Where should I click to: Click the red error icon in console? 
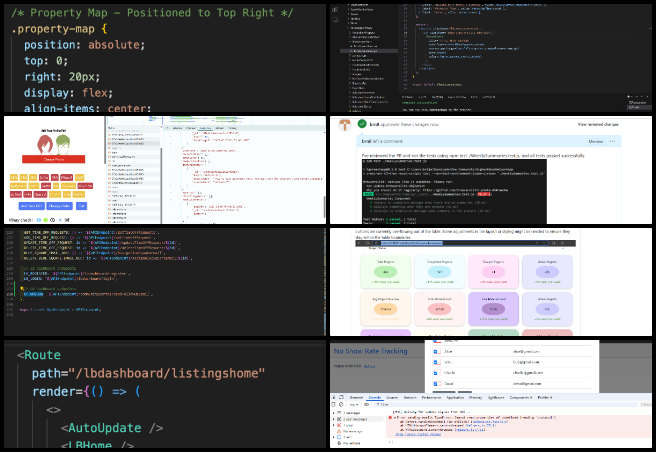(390, 418)
